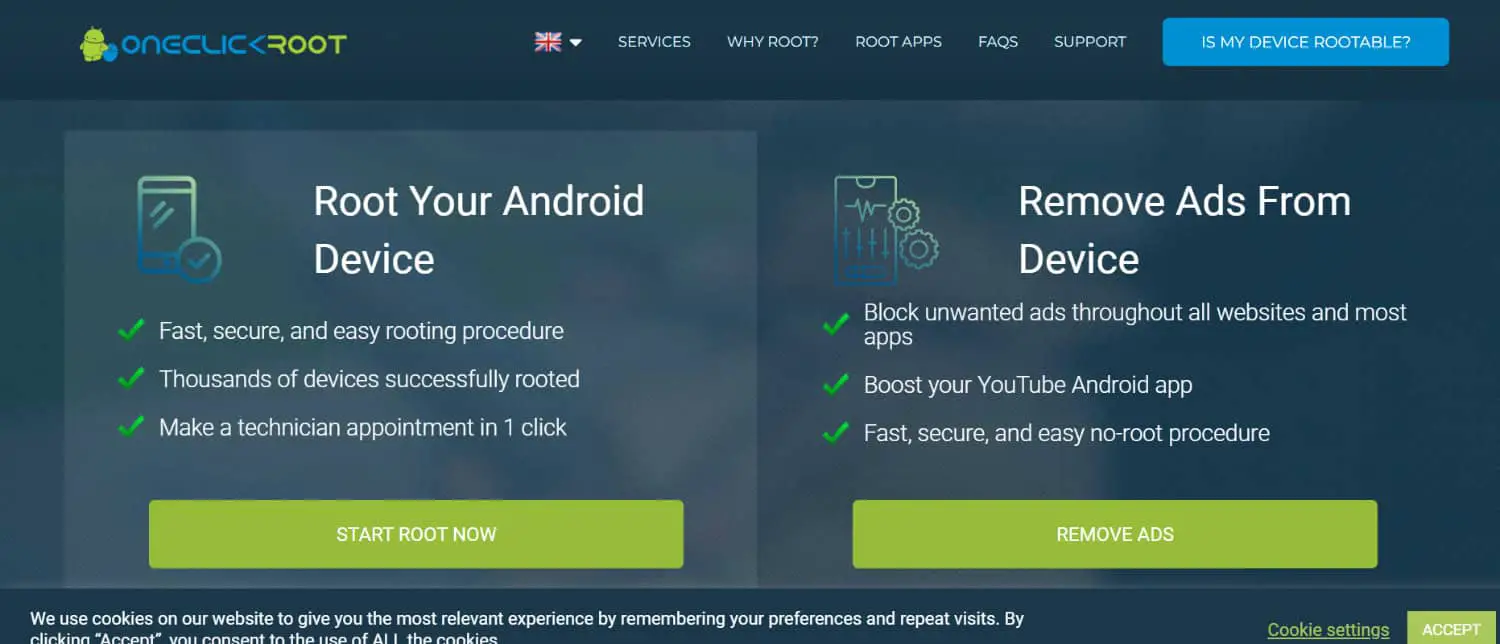Go to Root Apps menu item
This screenshot has width=1500, height=644.
click(x=898, y=42)
